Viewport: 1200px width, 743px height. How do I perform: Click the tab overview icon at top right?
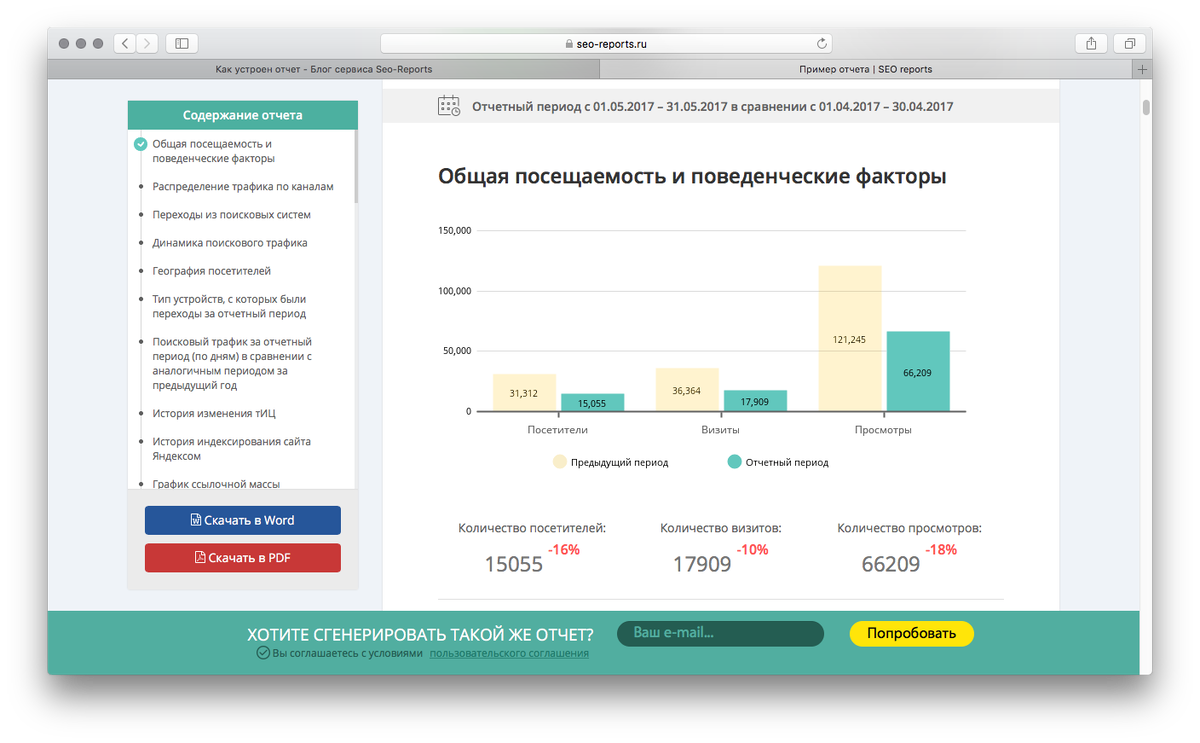[x=1129, y=43]
